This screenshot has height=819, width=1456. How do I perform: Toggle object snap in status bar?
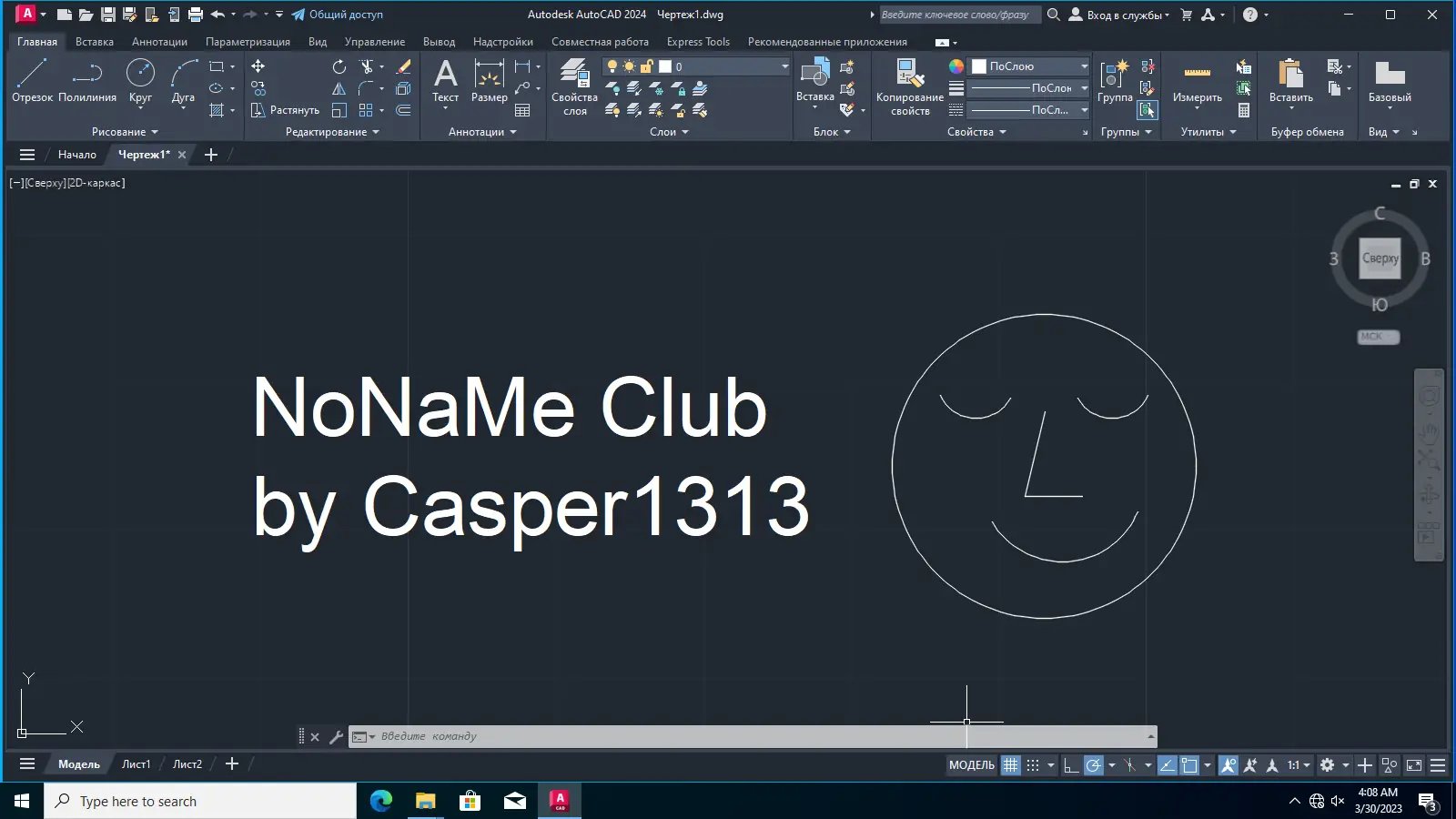1189,765
